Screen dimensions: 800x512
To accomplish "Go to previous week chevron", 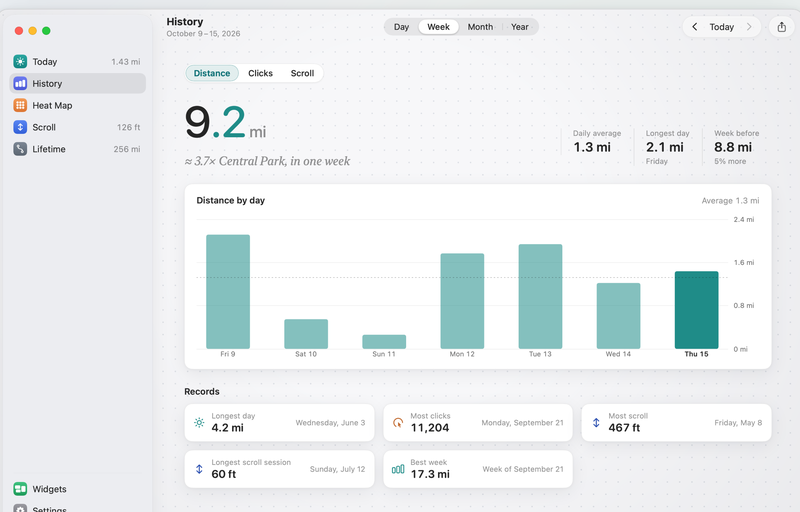I will [x=694, y=27].
